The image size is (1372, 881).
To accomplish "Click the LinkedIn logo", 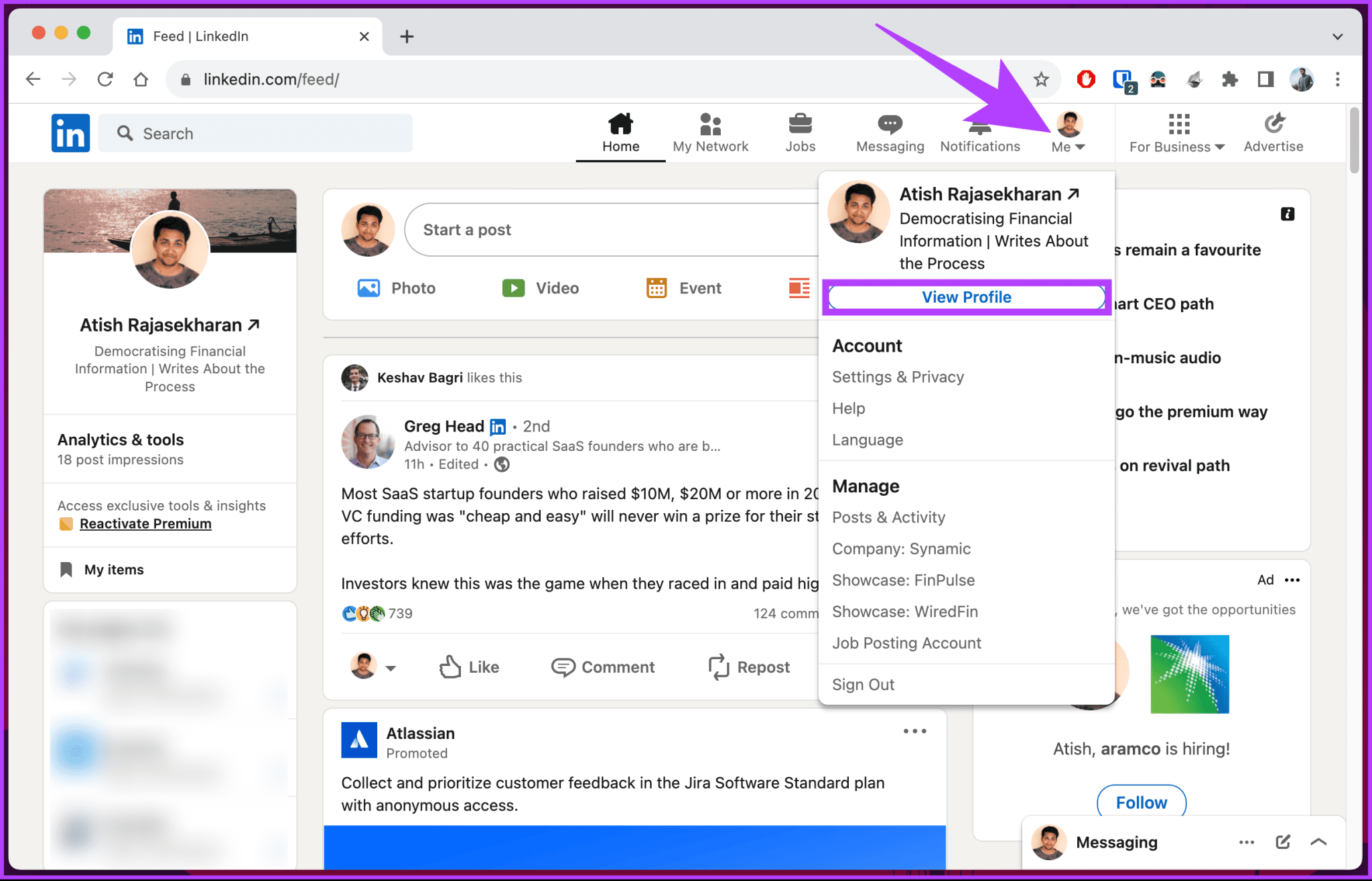I will [x=70, y=133].
